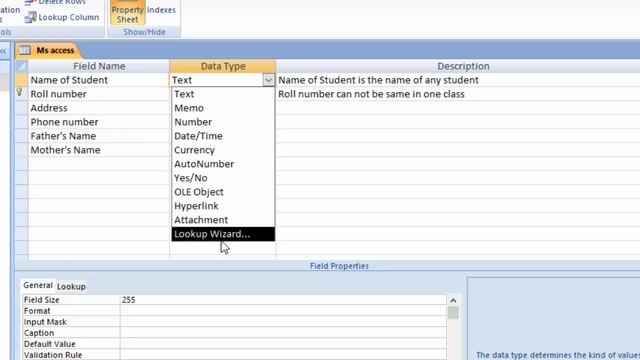The width and height of the screenshot is (640, 360).
Task: Click the Data Type column header
Action: tap(223, 66)
